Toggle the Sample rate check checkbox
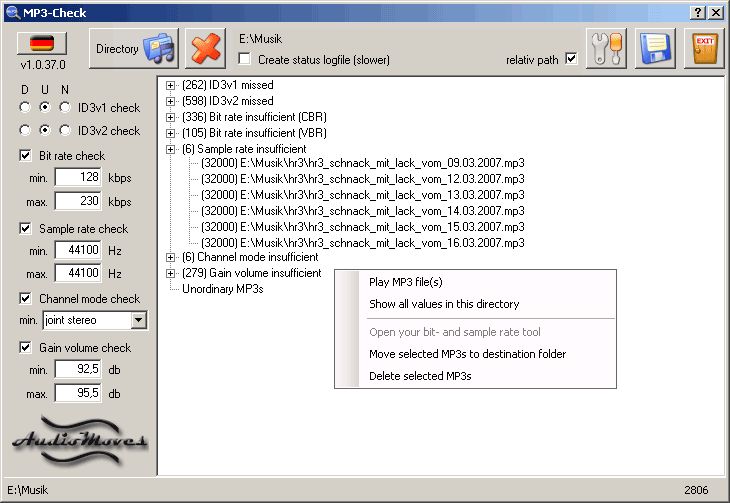730x503 pixels. point(25,228)
